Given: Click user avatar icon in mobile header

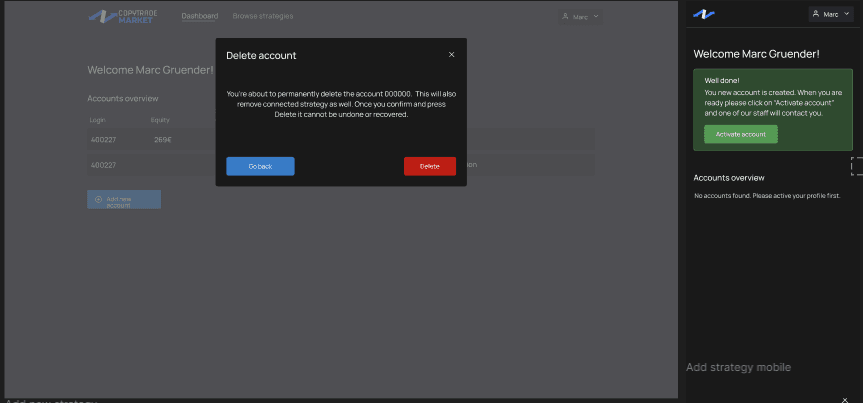Looking at the screenshot, I should pyautogui.click(x=816, y=14).
